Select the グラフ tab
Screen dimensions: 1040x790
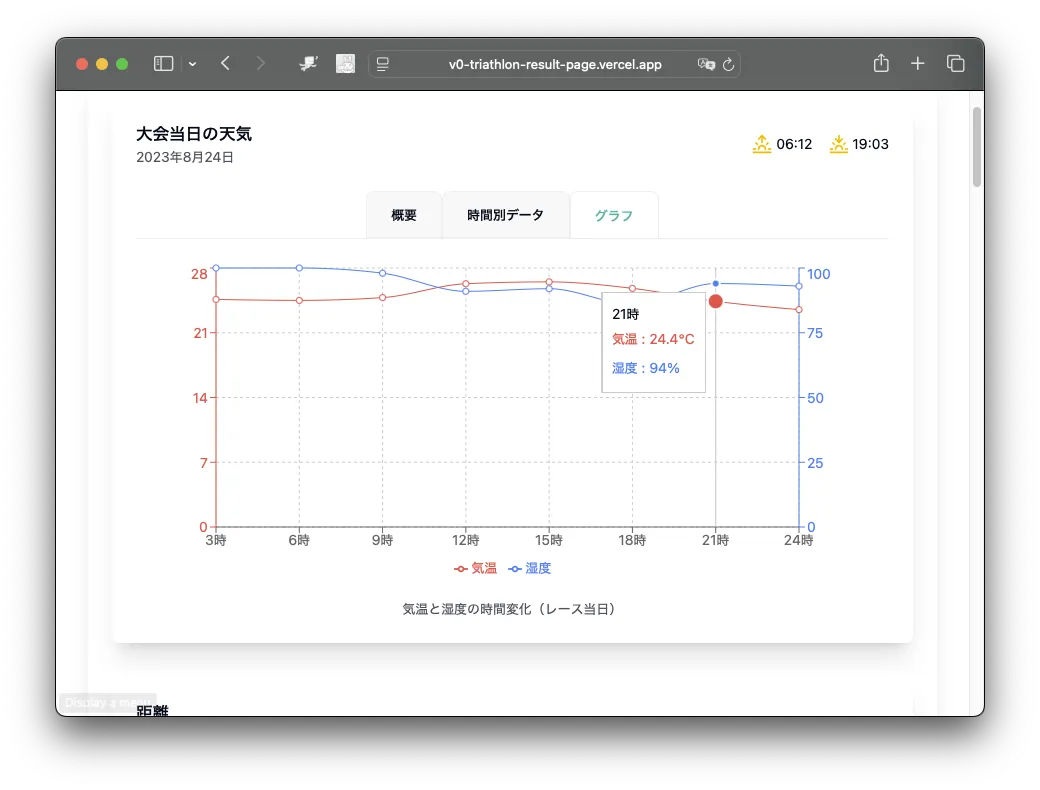coord(613,215)
